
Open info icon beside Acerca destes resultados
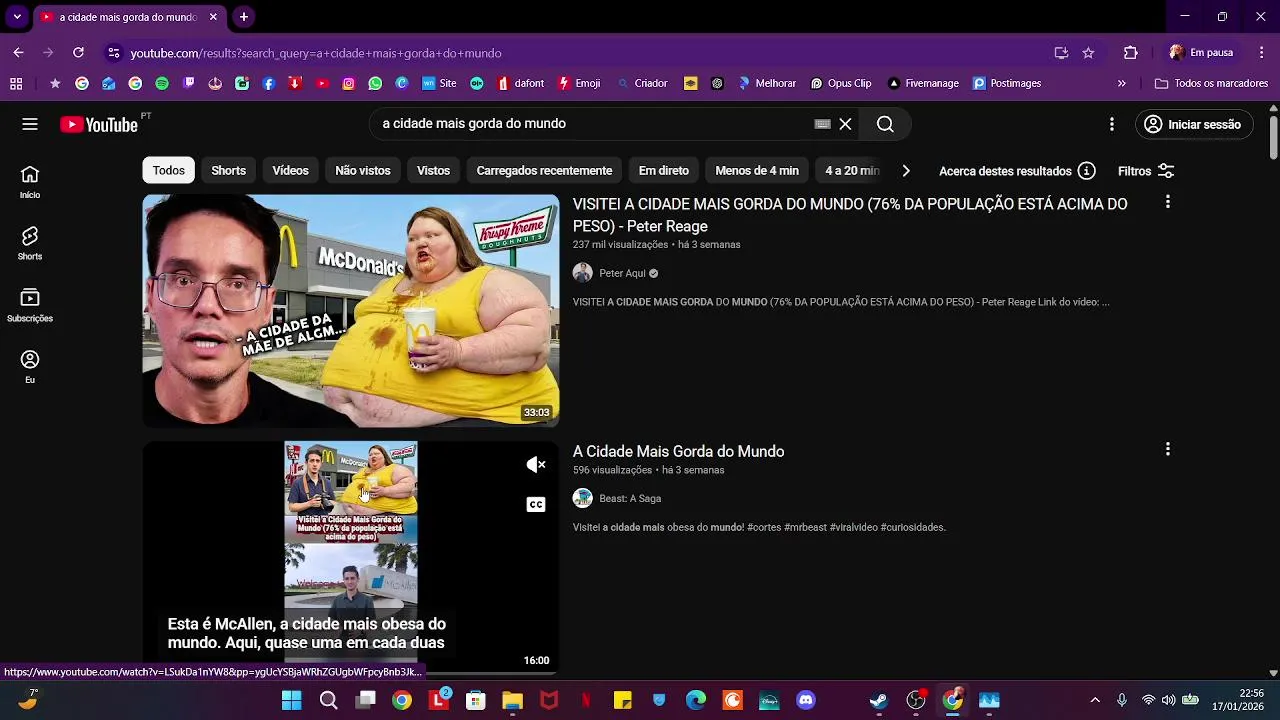point(1087,171)
